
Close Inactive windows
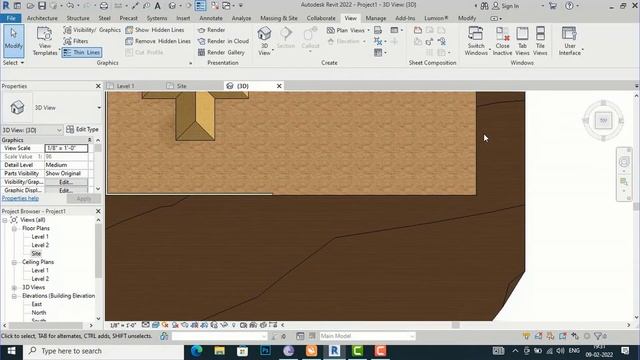[x=502, y=41]
